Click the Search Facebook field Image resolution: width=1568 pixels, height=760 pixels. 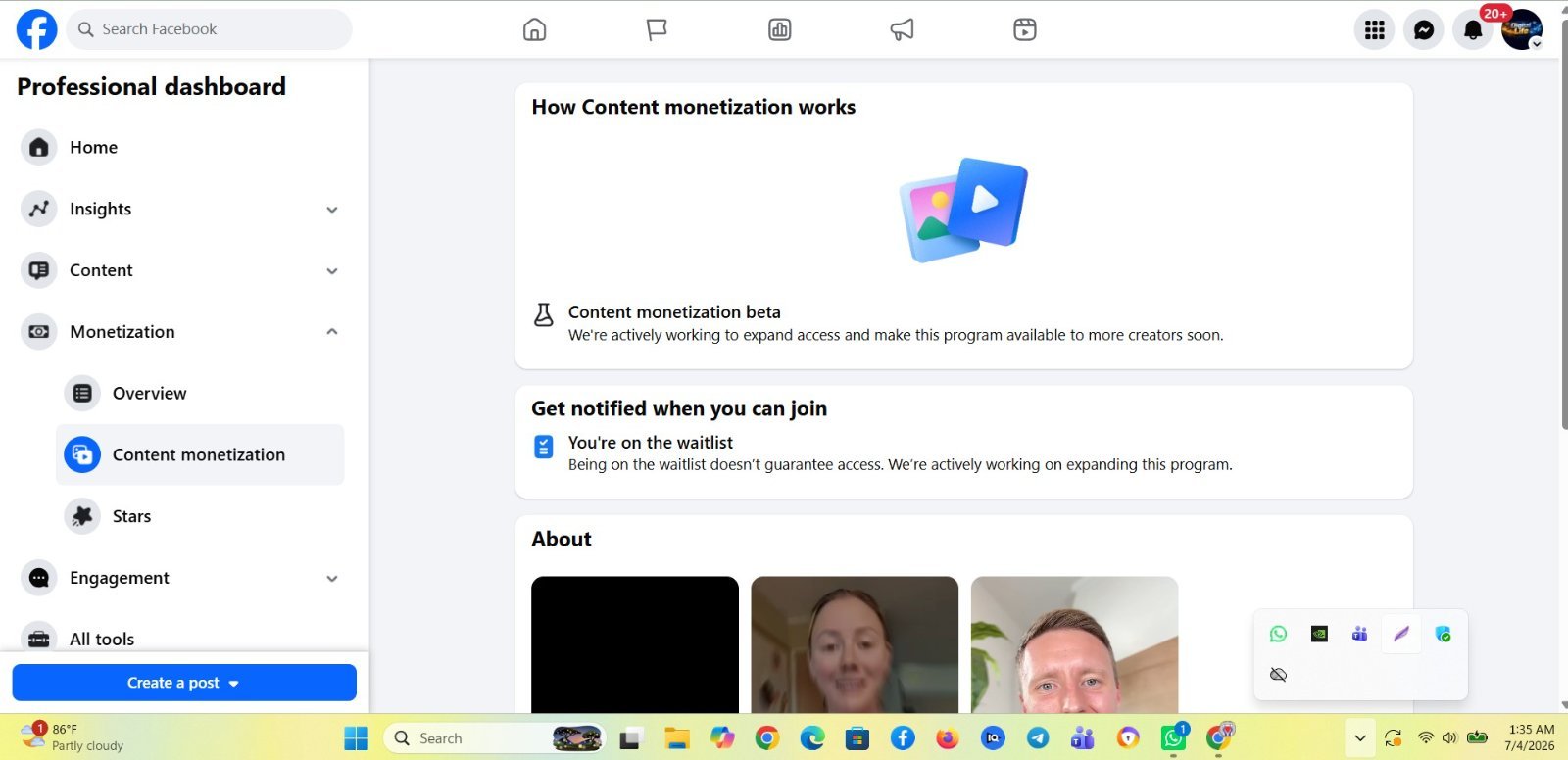point(210,29)
